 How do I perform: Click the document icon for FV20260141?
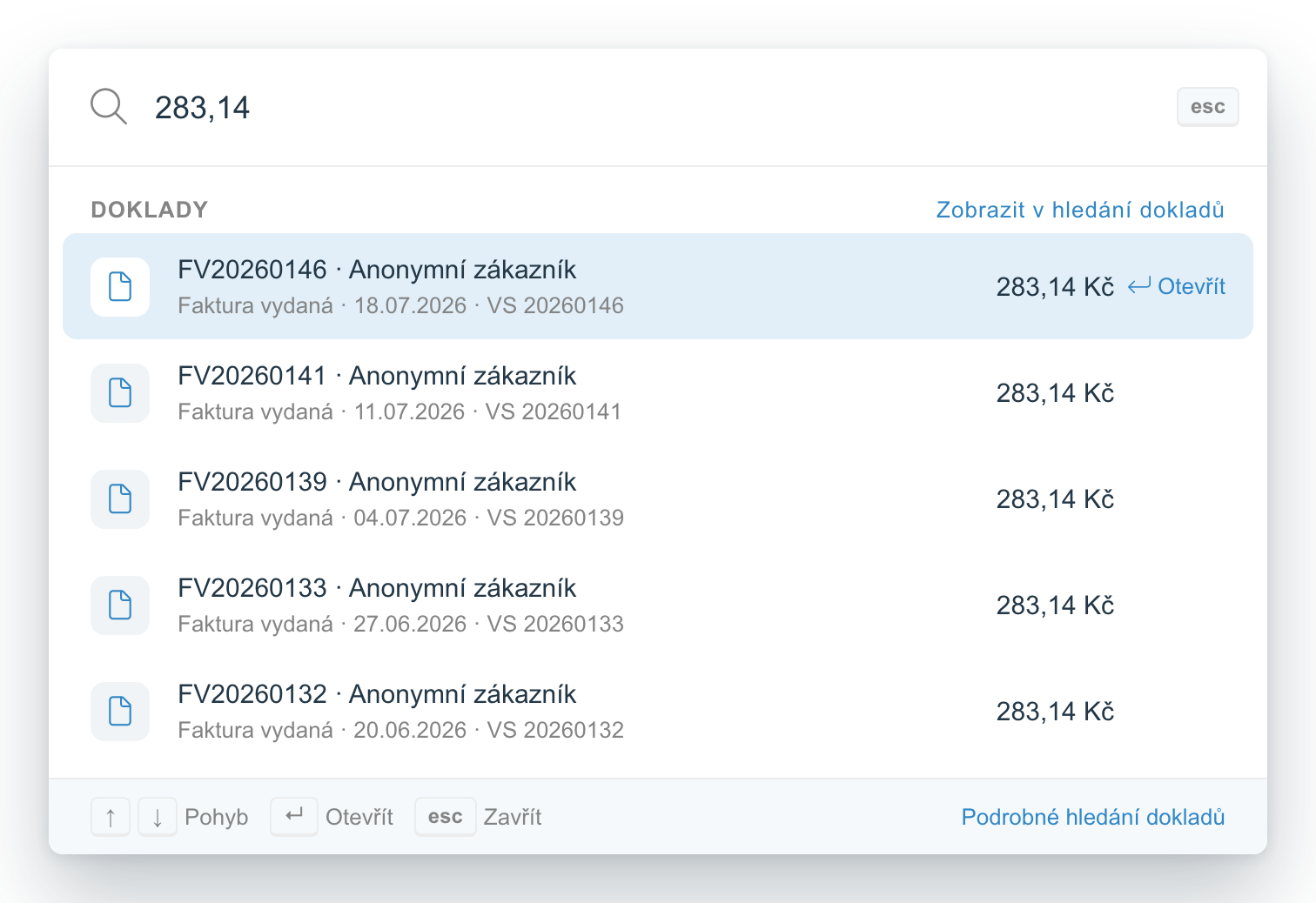click(x=120, y=392)
